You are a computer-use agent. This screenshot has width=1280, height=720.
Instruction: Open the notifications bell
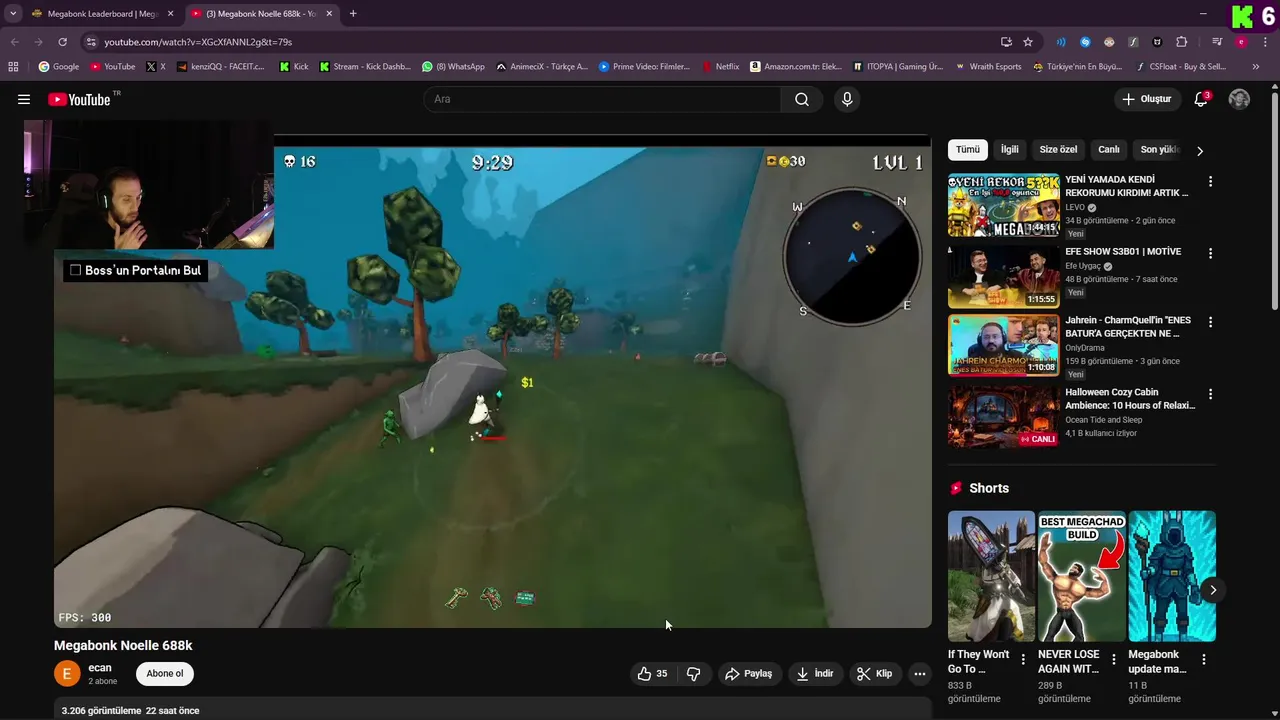click(x=1202, y=99)
